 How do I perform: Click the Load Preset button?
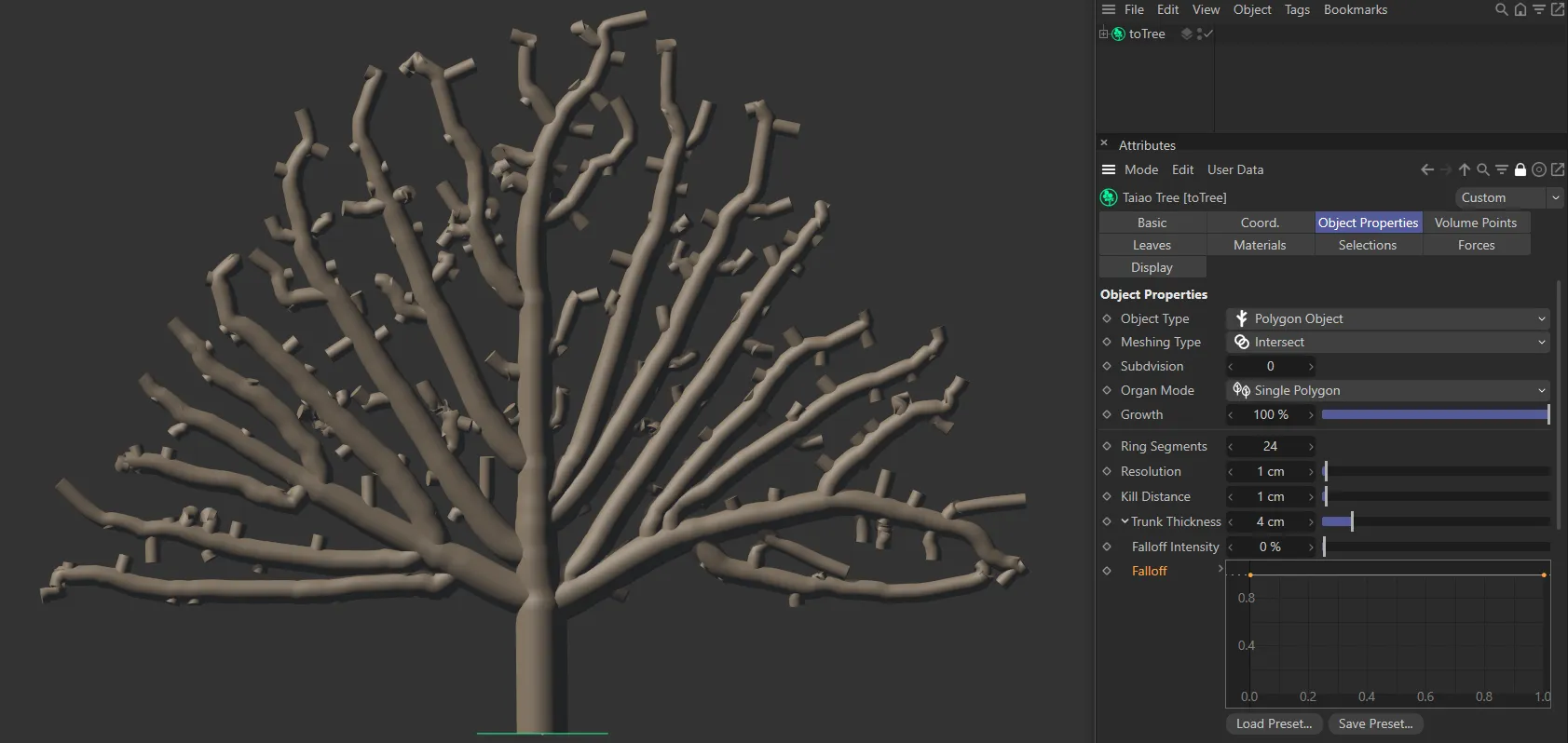click(x=1274, y=723)
